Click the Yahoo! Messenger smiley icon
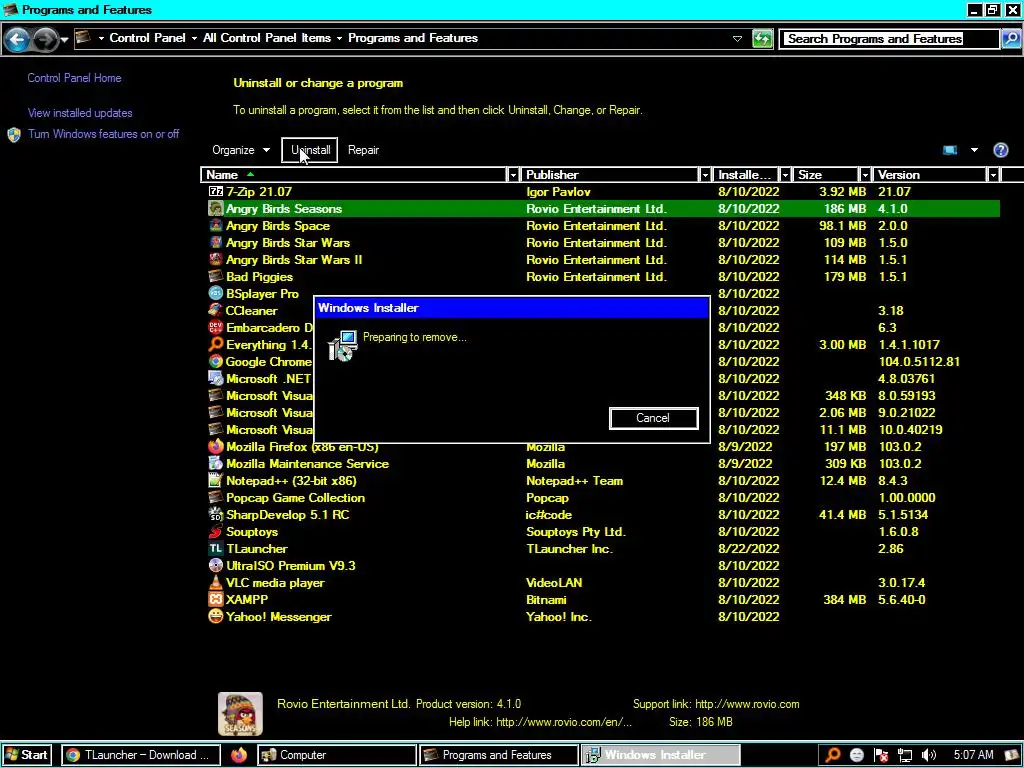The height and width of the screenshot is (768, 1024). pyautogui.click(x=216, y=616)
